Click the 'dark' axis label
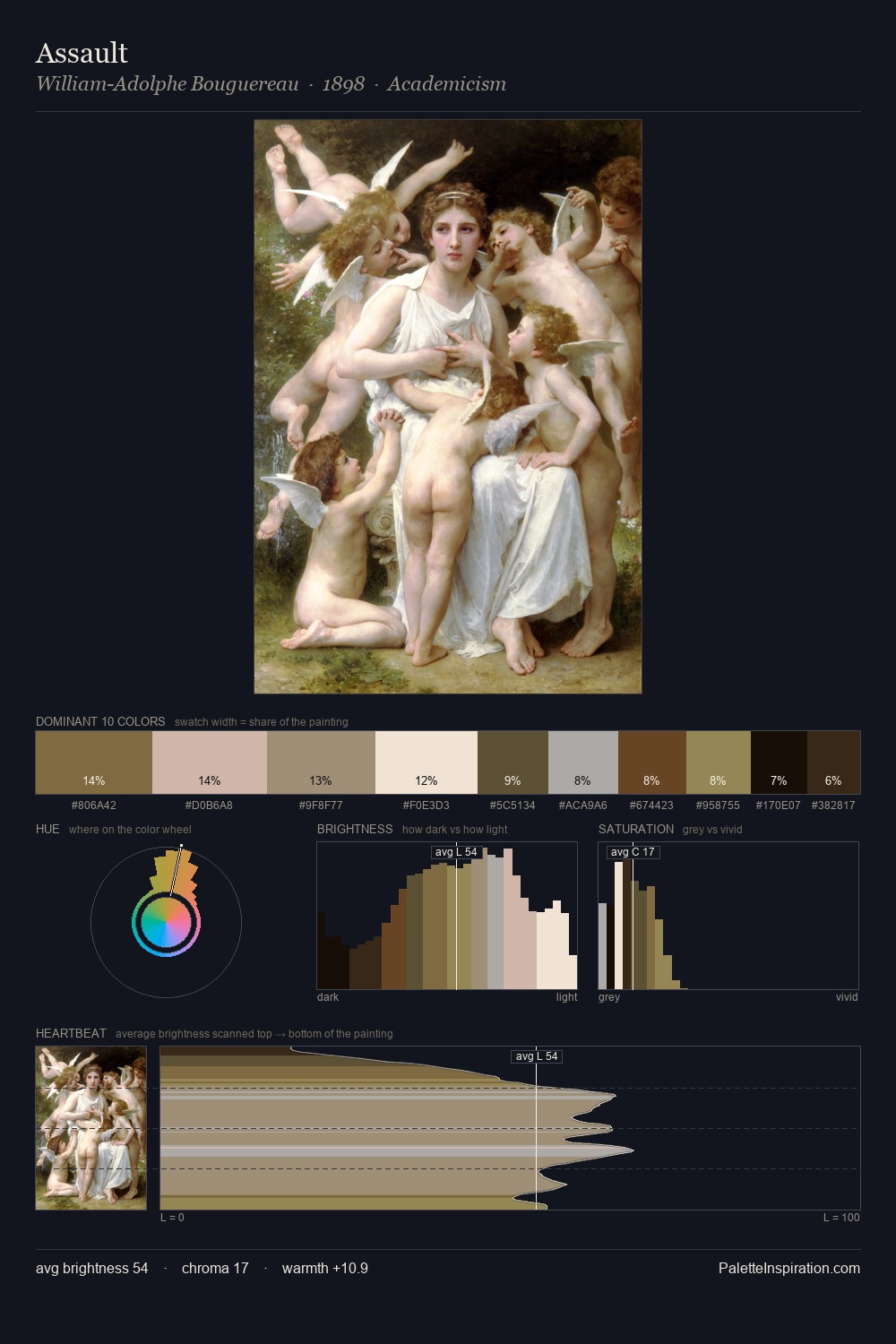Image resolution: width=896 pixels, height=1344 pixels. coord(328,997)
